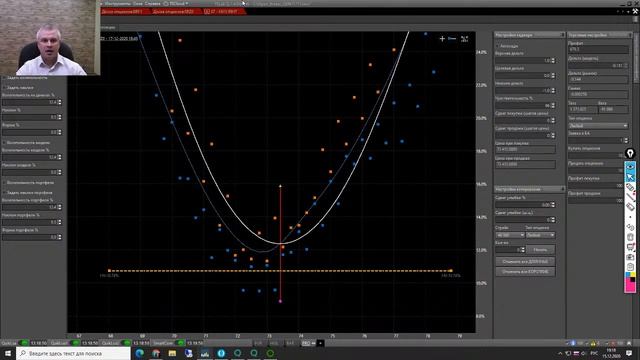
Task: Switch input language via РУС indicator
Action: pos(594,353)
